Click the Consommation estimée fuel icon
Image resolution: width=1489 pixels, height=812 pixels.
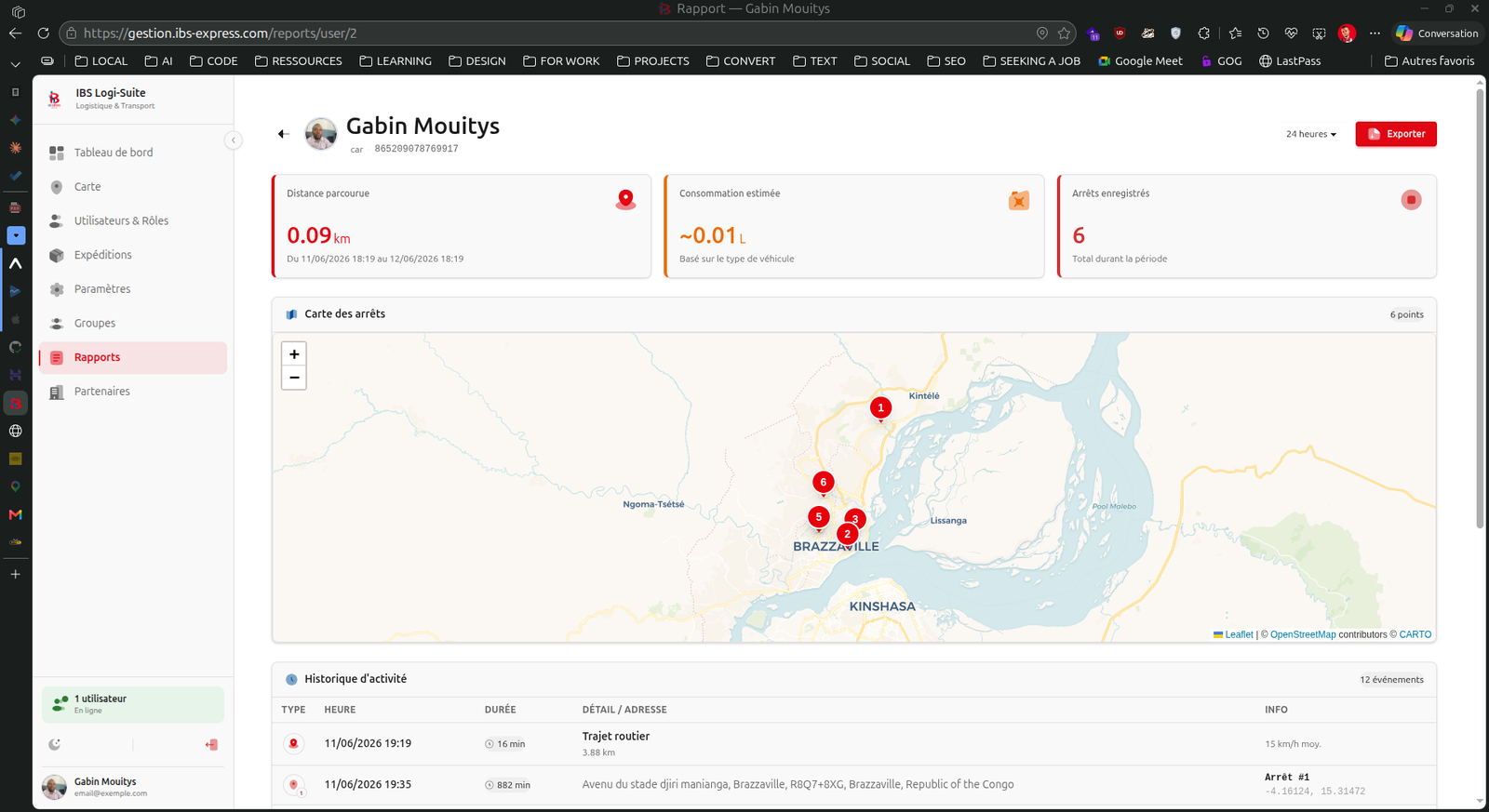1019,200
